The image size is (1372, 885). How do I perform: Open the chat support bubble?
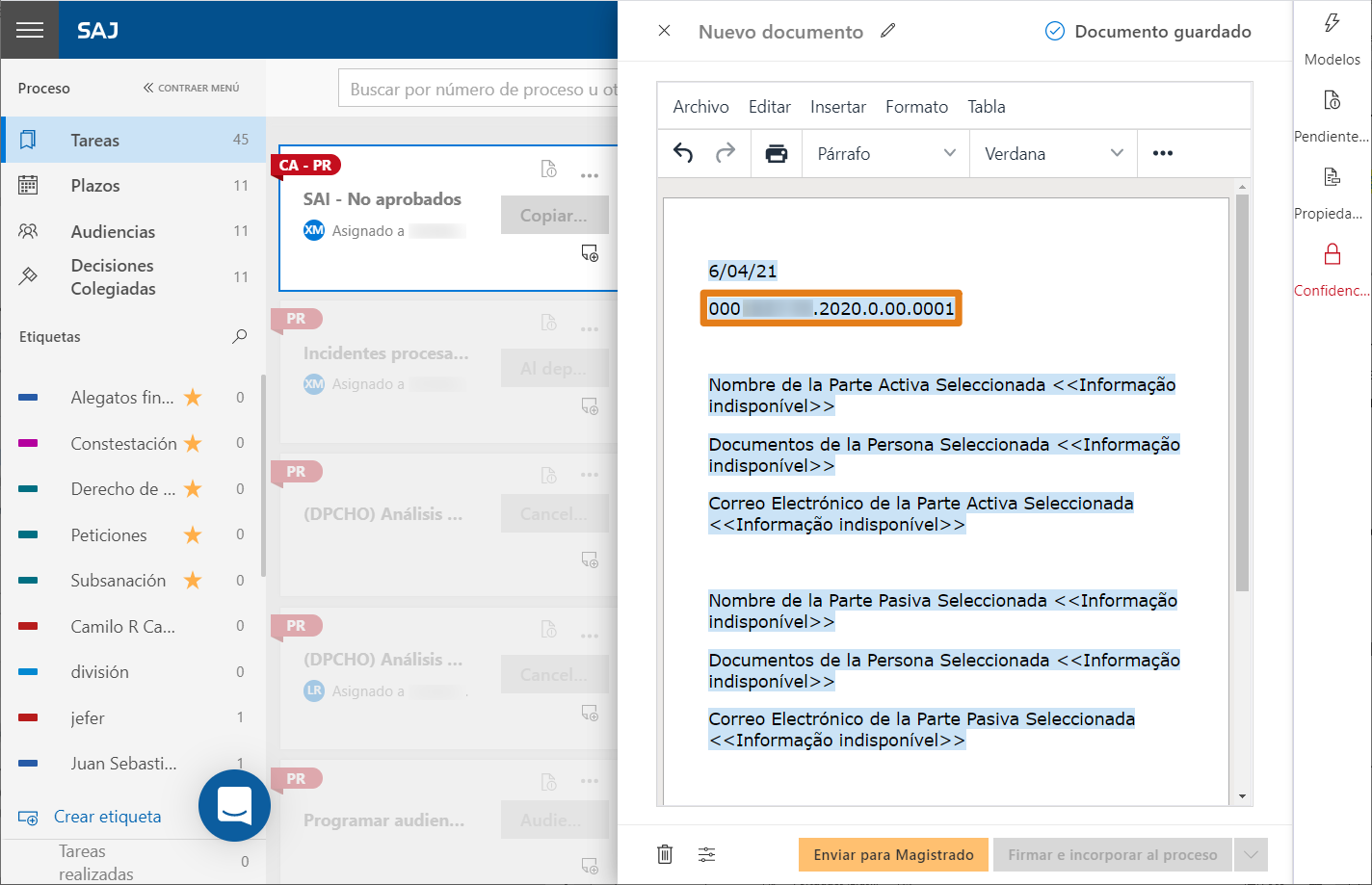click(234, 805)
